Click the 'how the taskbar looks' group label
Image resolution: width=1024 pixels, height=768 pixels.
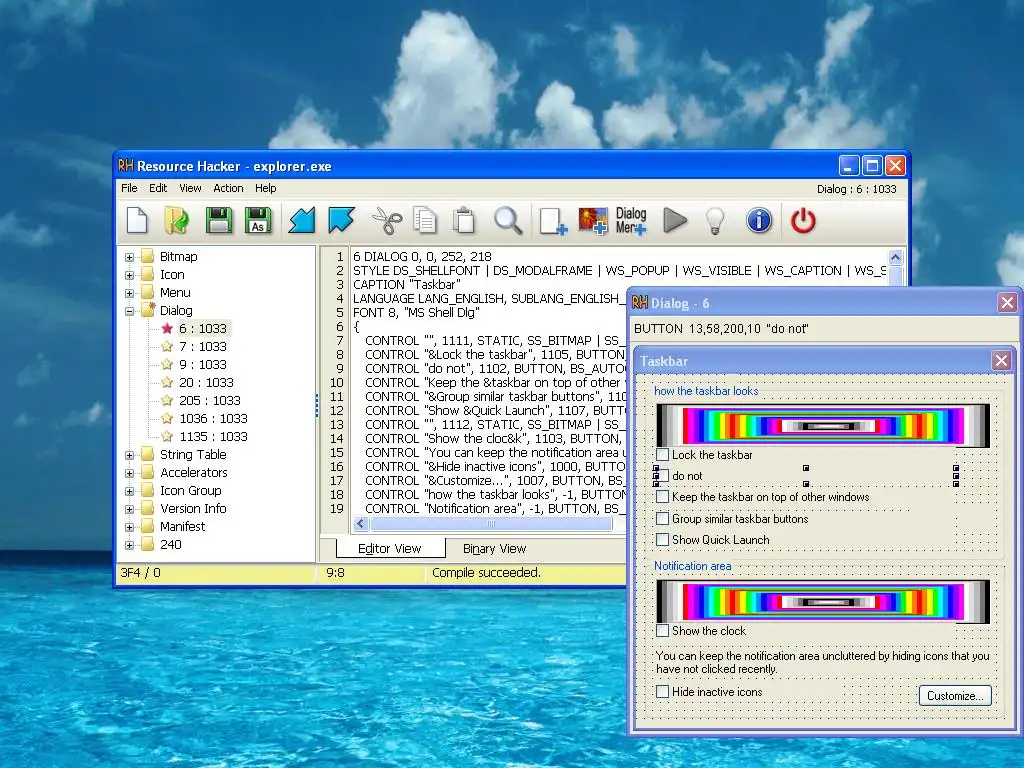click(706, 391)
